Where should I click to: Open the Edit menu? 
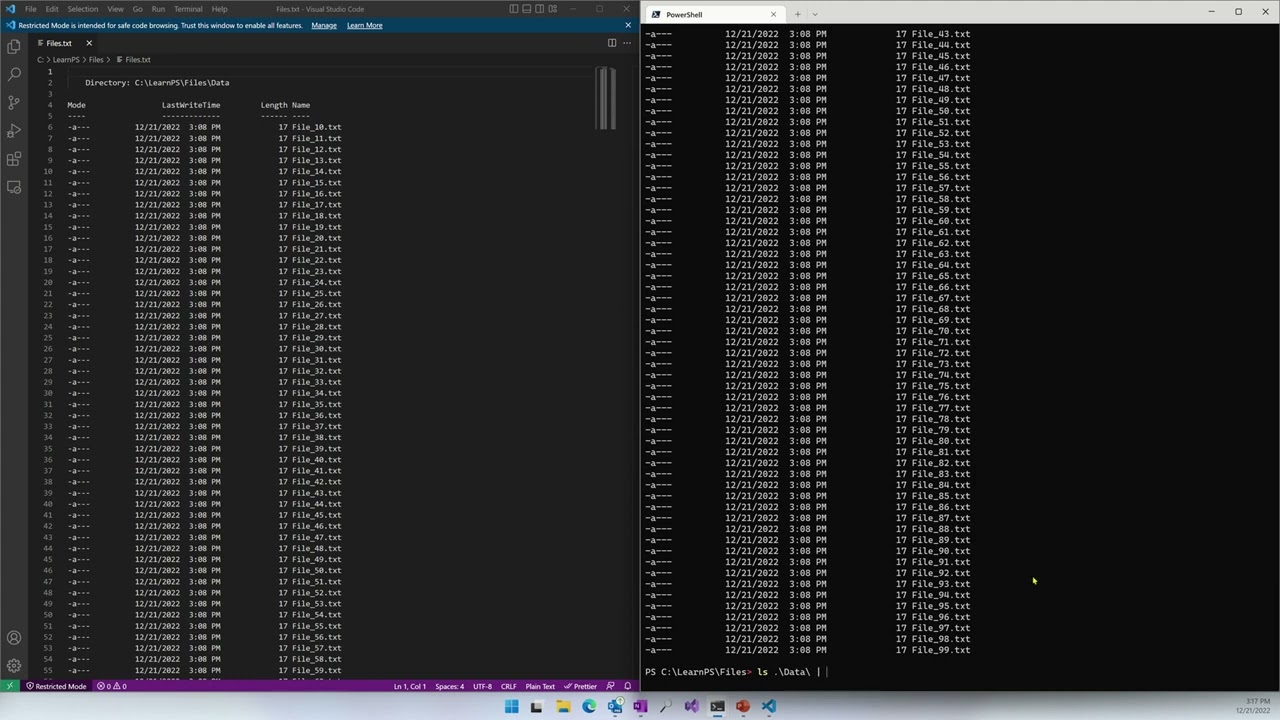pyautogui.click(x=52, y=9)
